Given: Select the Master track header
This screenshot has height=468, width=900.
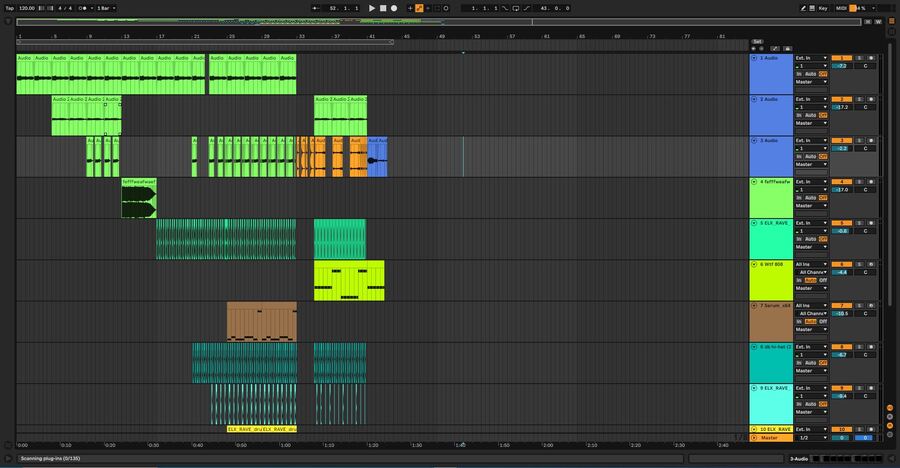Looking at the screenshot, I should (x=771, y=438).
